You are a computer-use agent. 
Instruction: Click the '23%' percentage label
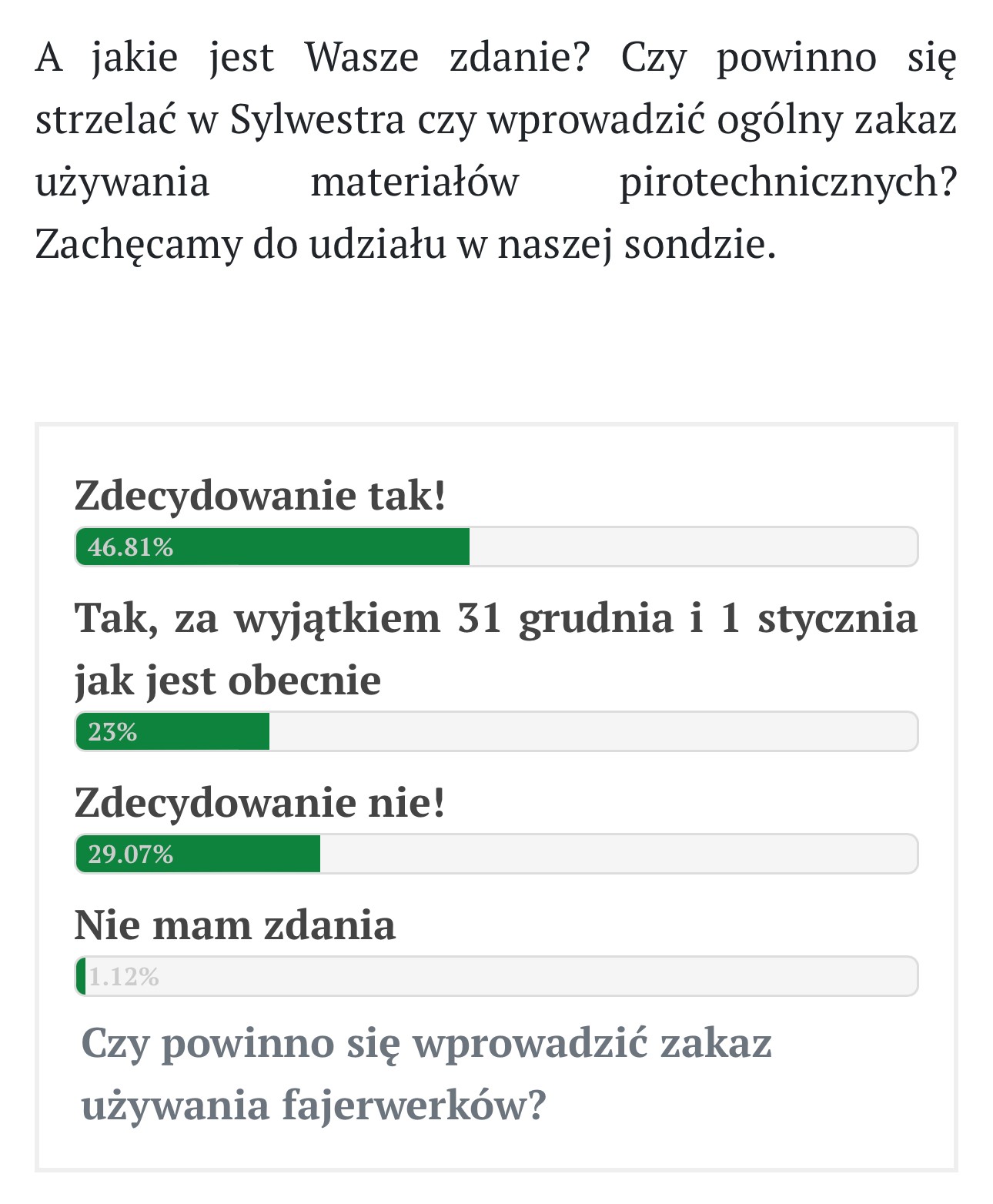click(x=112, y=731)
